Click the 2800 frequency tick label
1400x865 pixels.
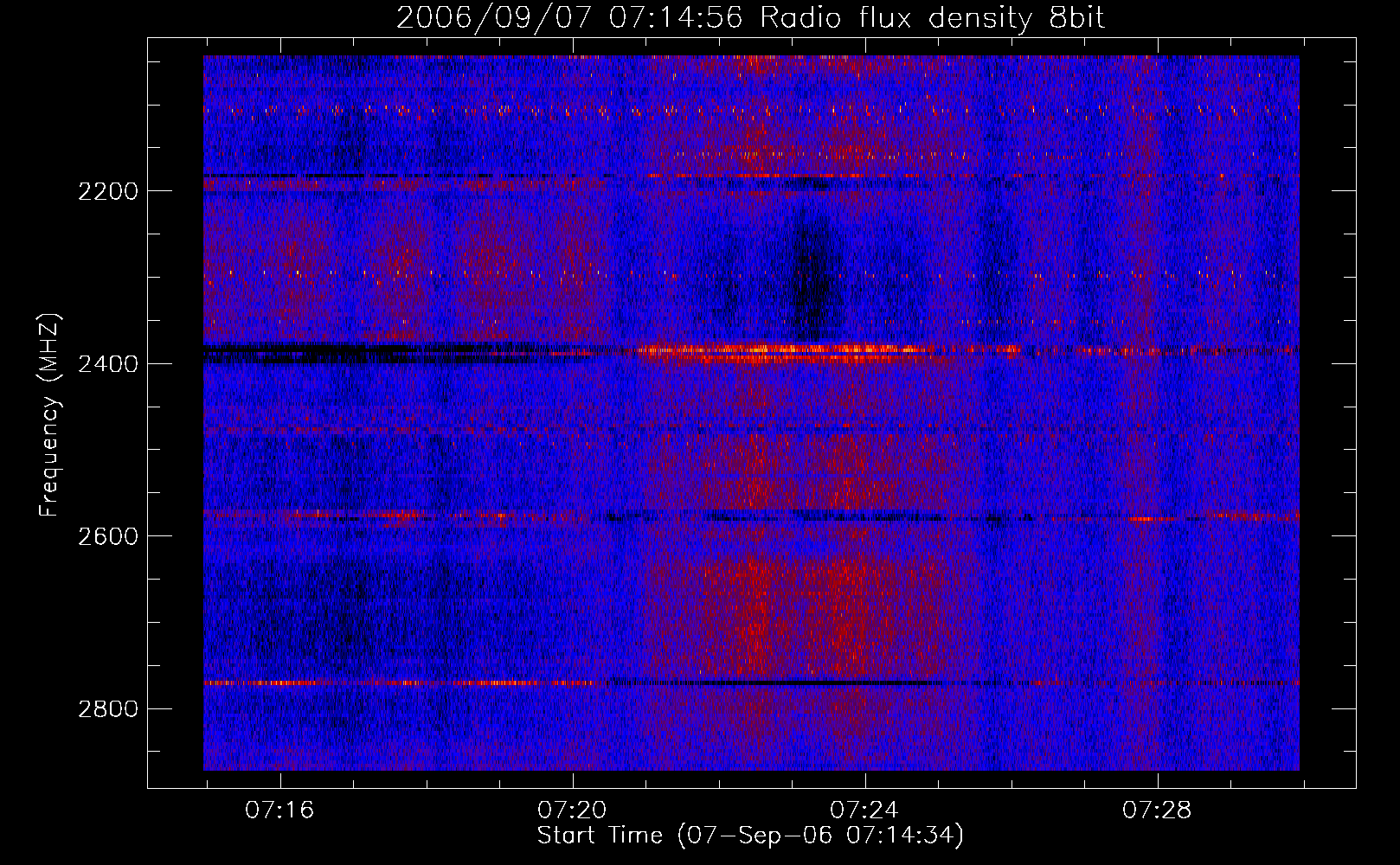point(107,709)
